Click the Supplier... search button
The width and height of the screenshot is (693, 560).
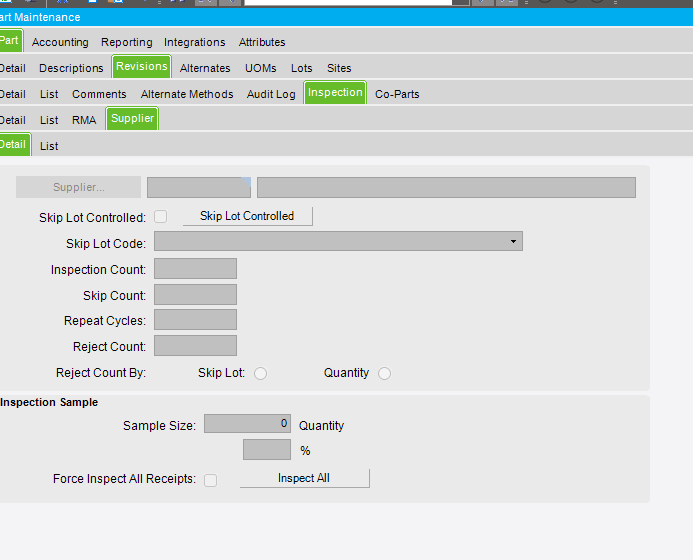79,187
